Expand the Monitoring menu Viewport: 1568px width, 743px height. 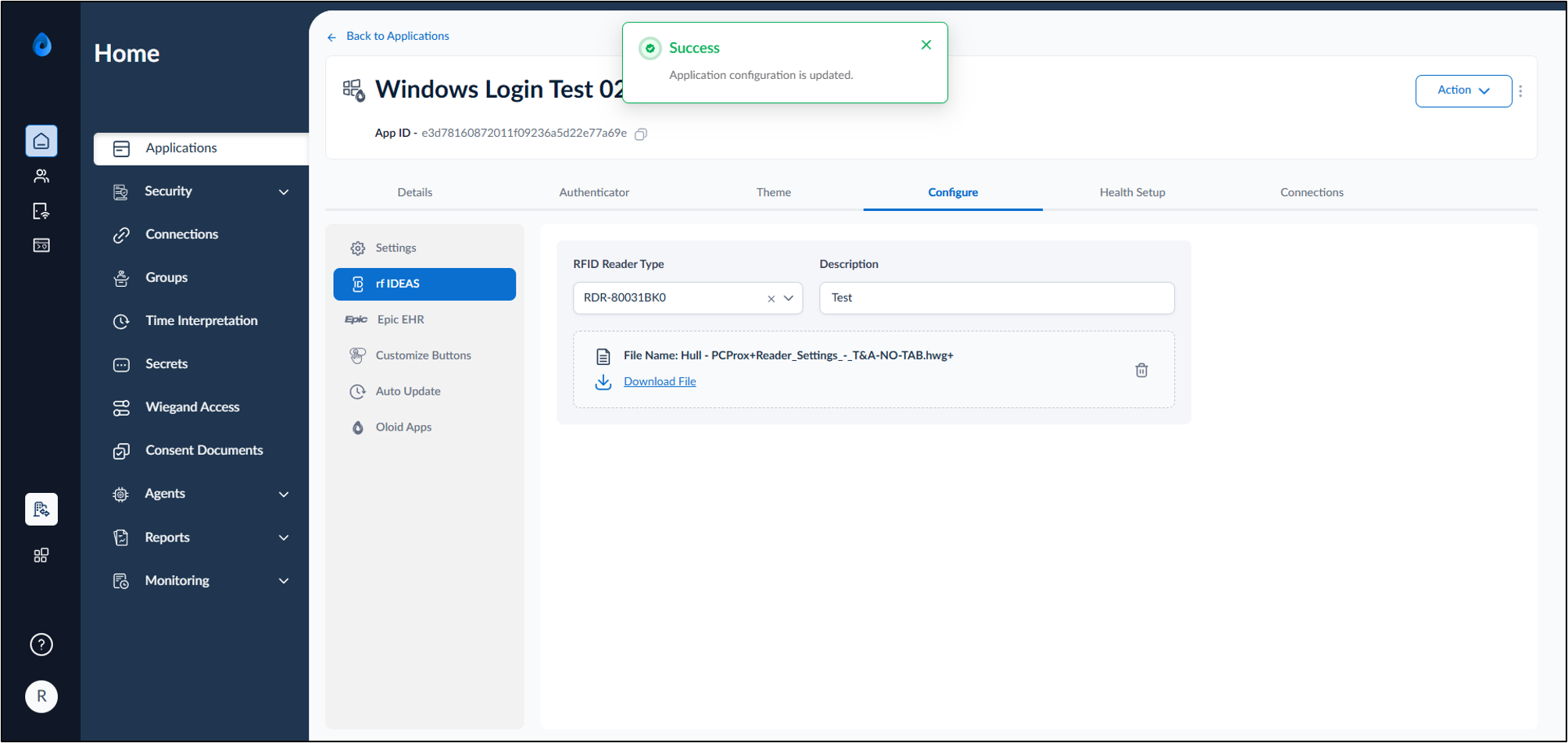tap(201, 580)
